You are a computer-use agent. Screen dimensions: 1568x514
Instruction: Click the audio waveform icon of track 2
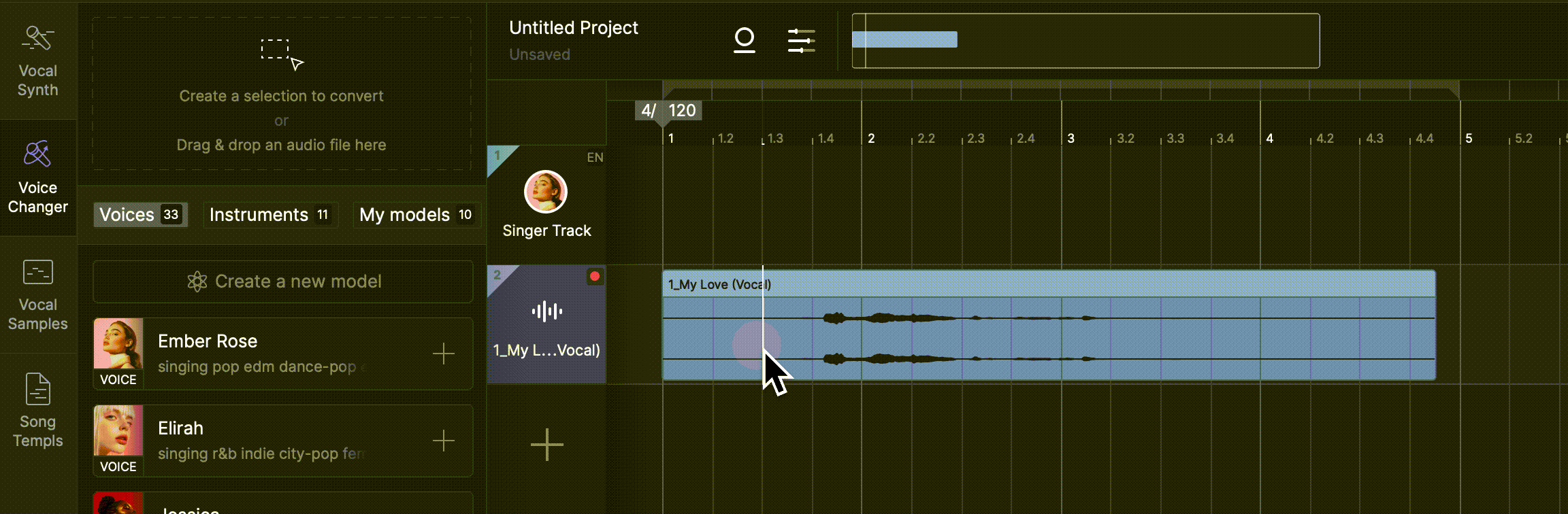pyautogui.click(x=547, y=311)
